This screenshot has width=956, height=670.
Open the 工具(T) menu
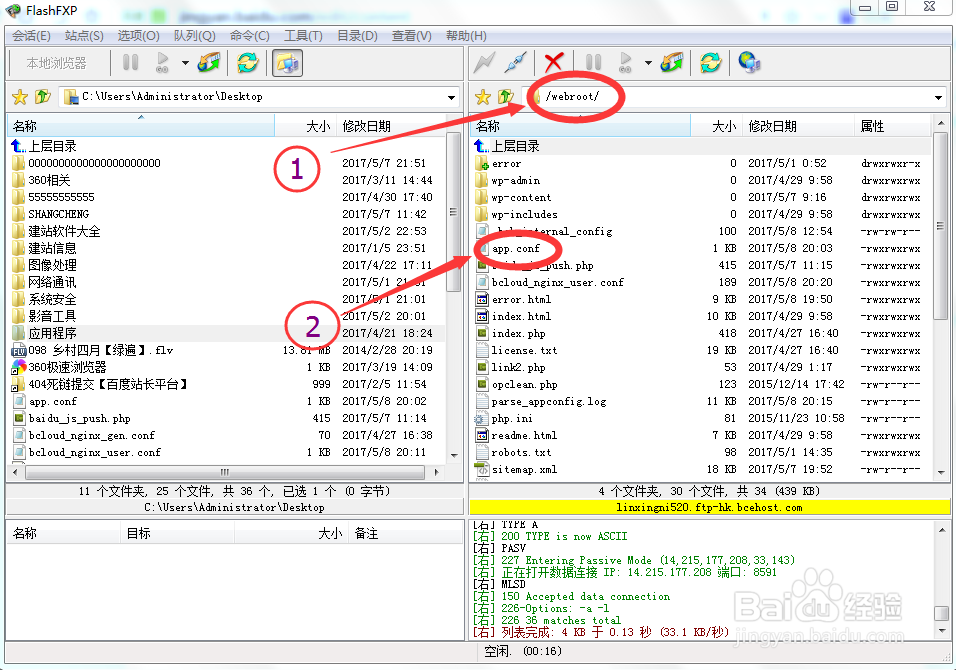click(x=303, y=35)
